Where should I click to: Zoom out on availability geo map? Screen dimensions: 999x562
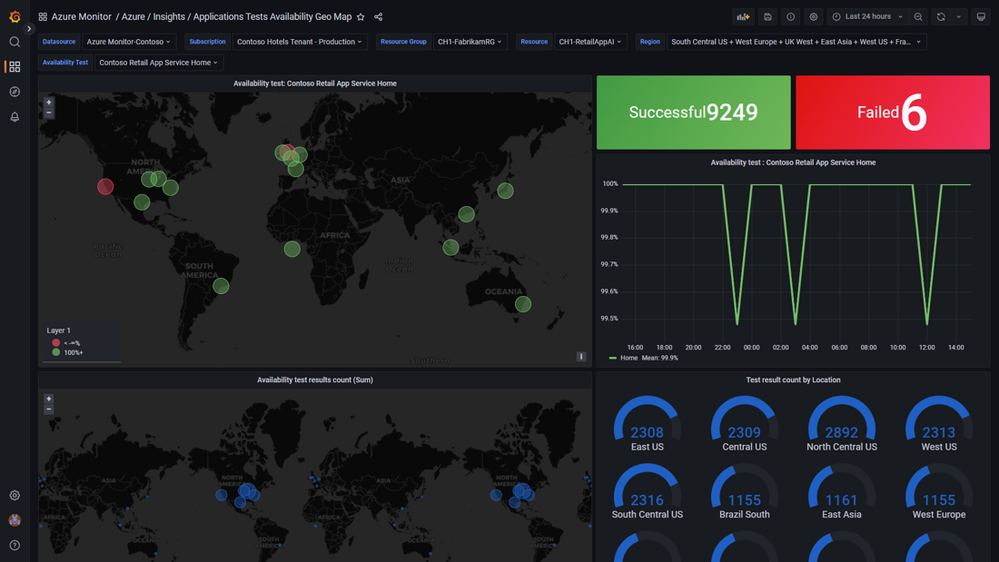coord(48,113)
